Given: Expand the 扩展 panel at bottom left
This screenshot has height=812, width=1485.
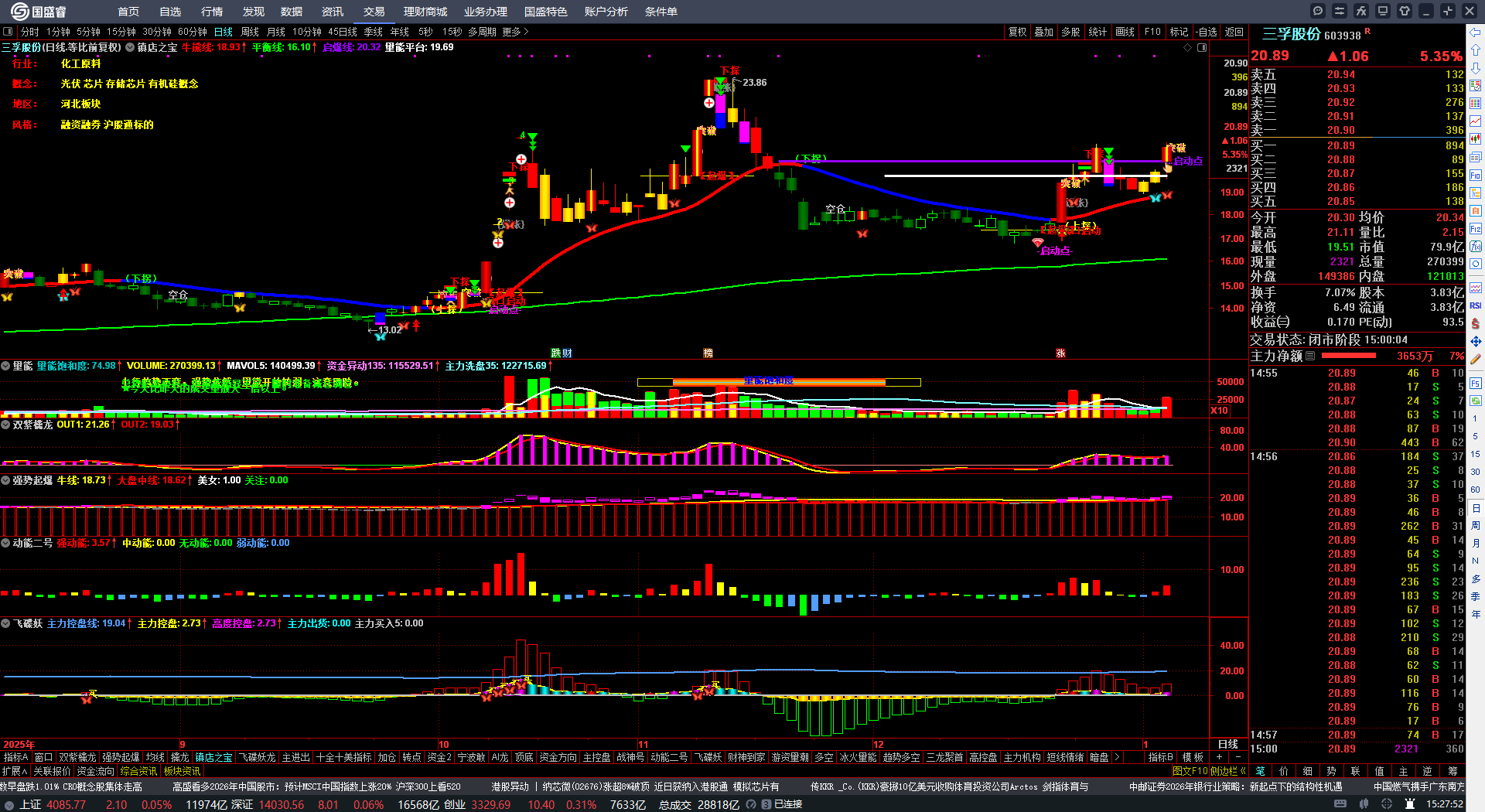Looking at the screenshot, I should 14,771.
